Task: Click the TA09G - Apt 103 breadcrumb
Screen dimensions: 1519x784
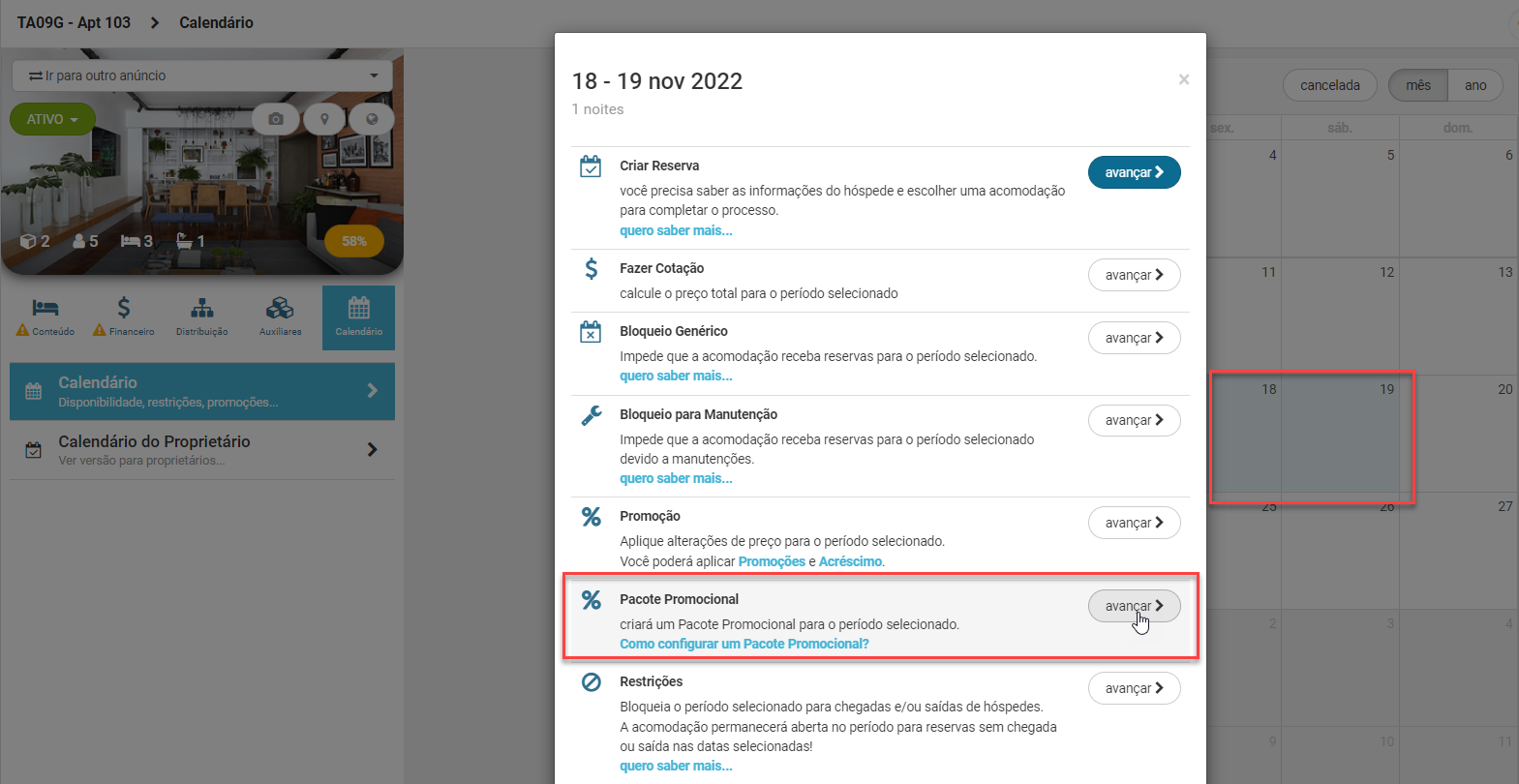Action: (74, 22)
